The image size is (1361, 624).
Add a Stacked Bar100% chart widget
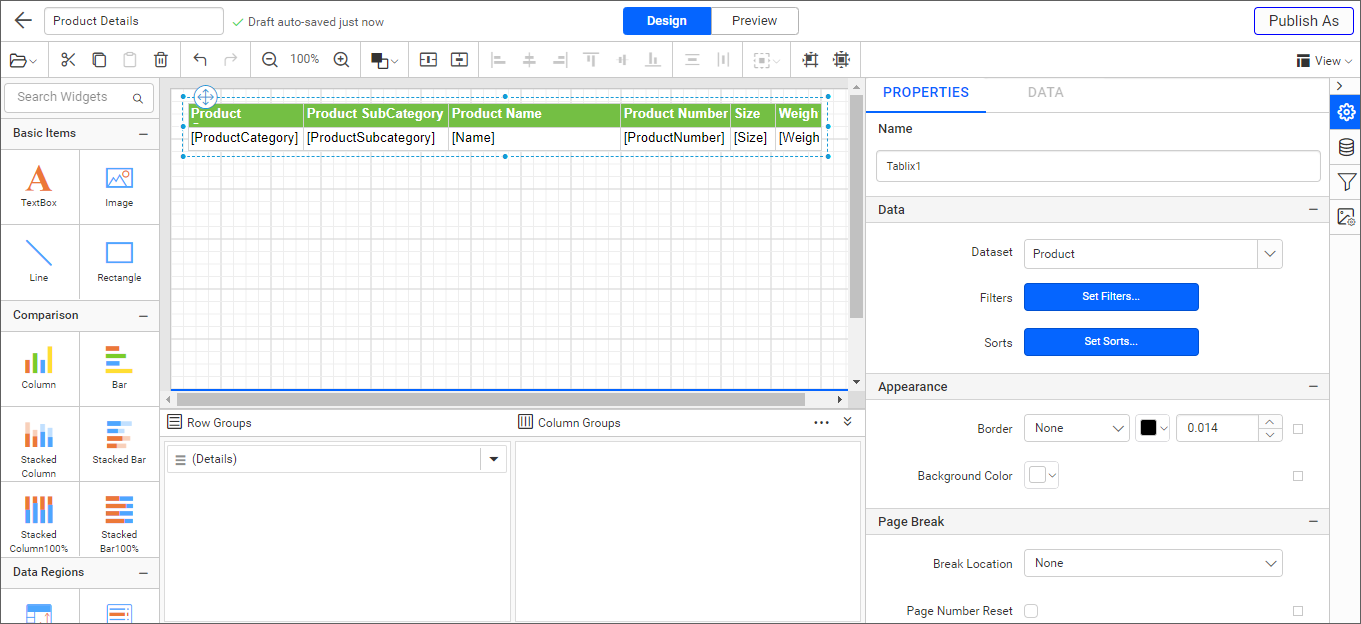point(119,519)
